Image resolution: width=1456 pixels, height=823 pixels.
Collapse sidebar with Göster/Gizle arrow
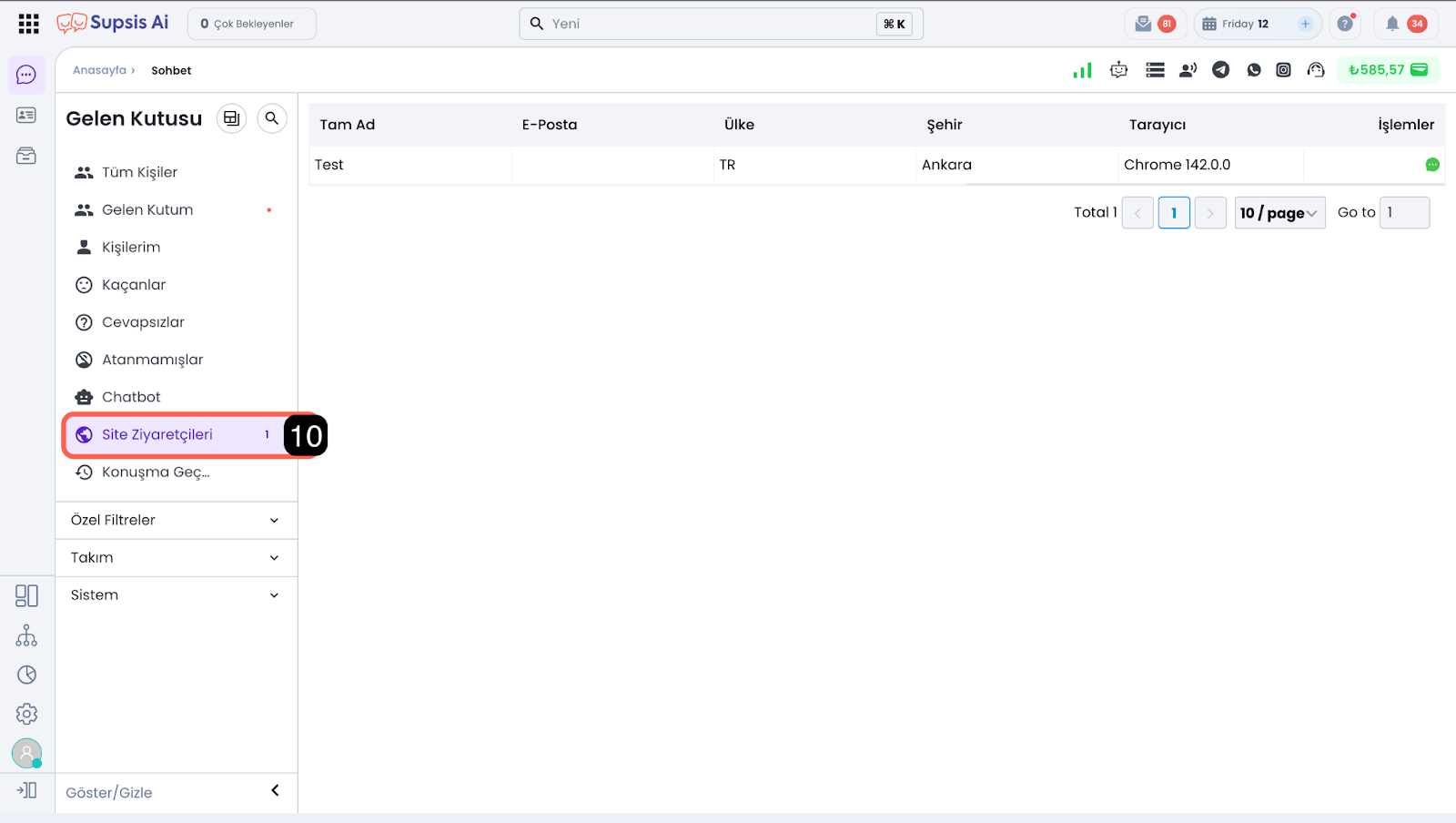[275, 790]
